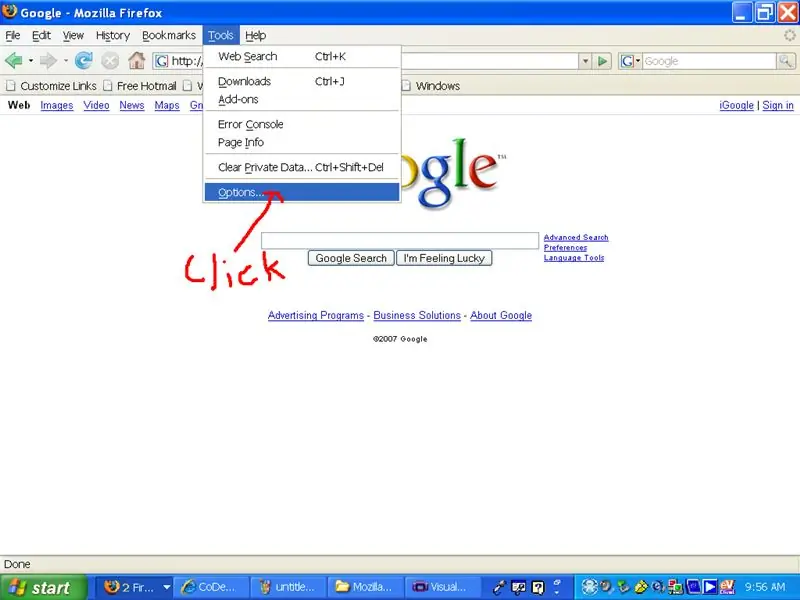Switch to the untitle... taskbar window

tap(288, 587)
